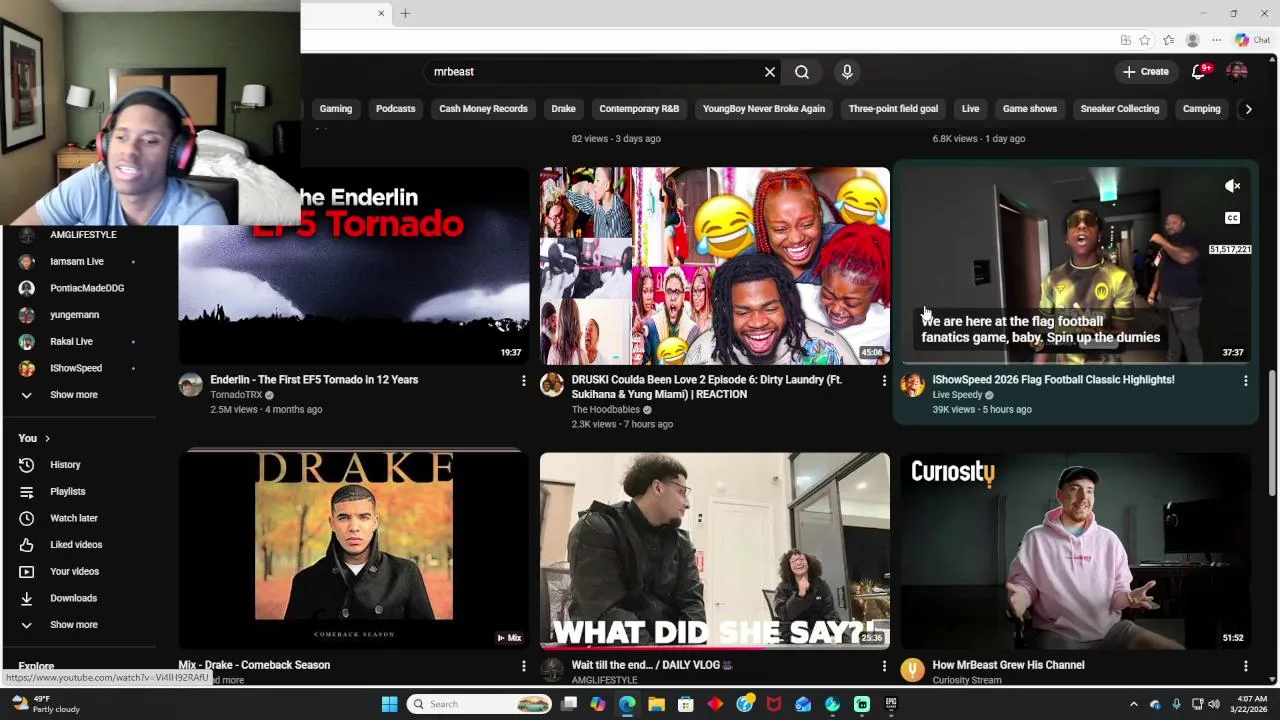Unmute the IShowSpeed preview video

point(1233,186)
